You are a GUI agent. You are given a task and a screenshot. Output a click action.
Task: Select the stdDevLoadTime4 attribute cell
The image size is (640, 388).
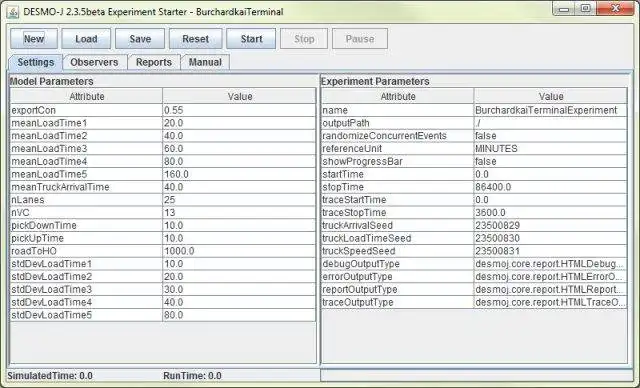tap(87, 302)
